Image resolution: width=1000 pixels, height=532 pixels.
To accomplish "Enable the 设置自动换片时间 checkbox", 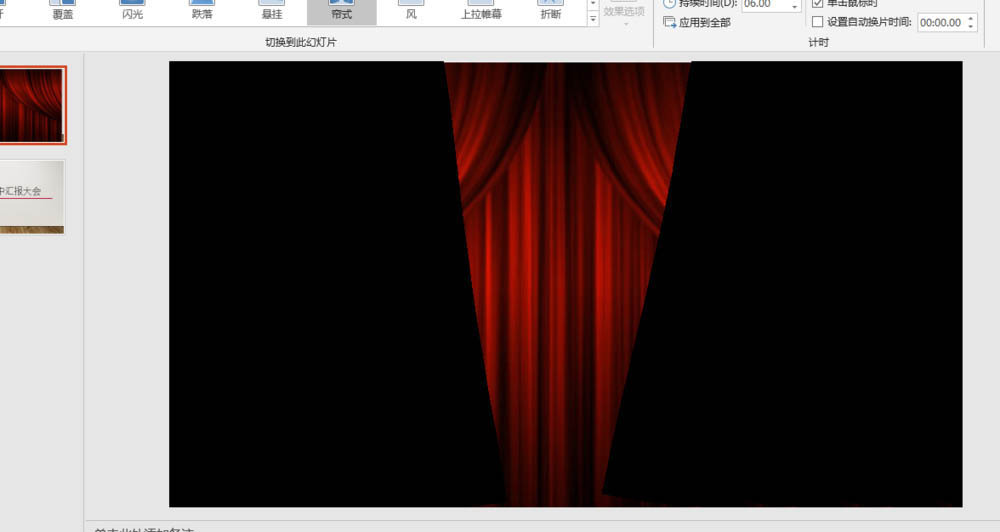I will tap(817, 22).
